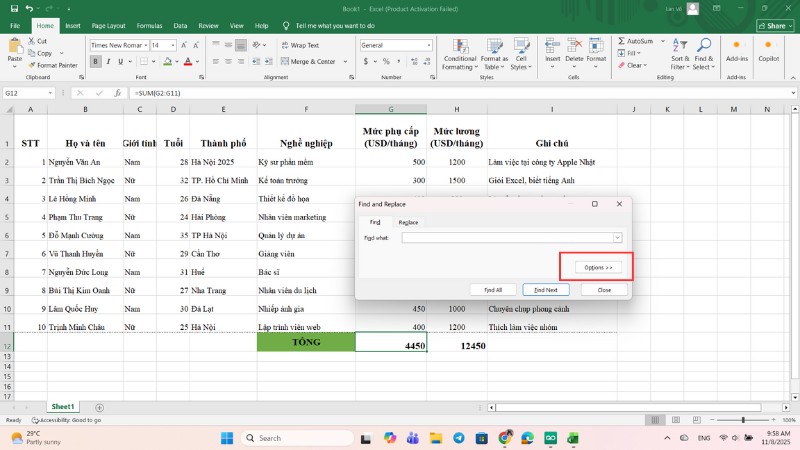
Task: Click the Sort & Filter icon
Action: click(680, 46)
